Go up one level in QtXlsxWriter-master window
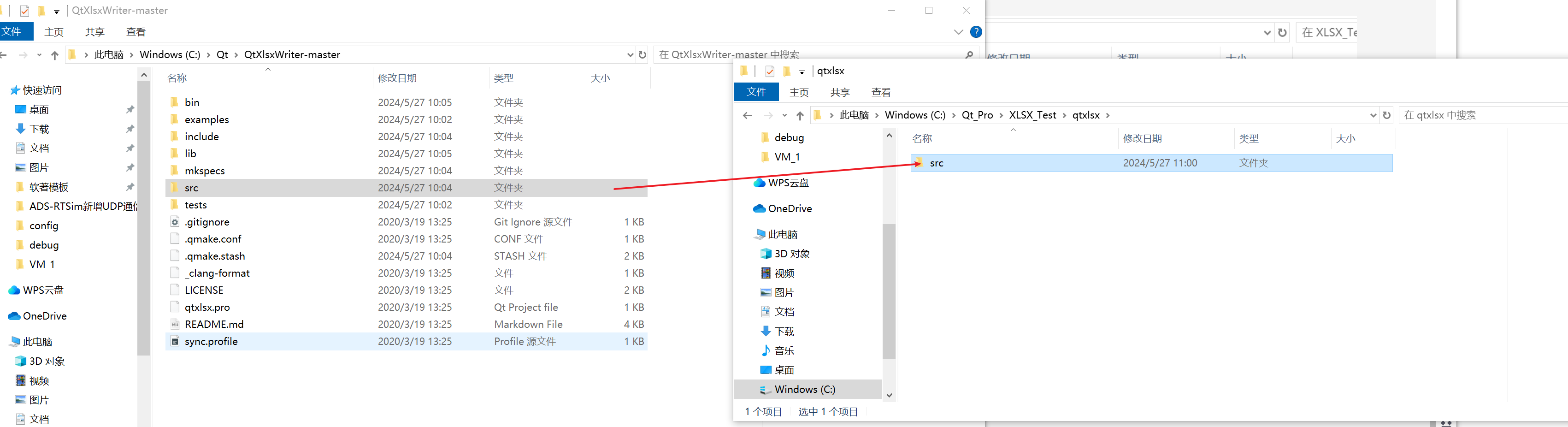This screenshot has width=1568, height=427. tap(55, 55)
